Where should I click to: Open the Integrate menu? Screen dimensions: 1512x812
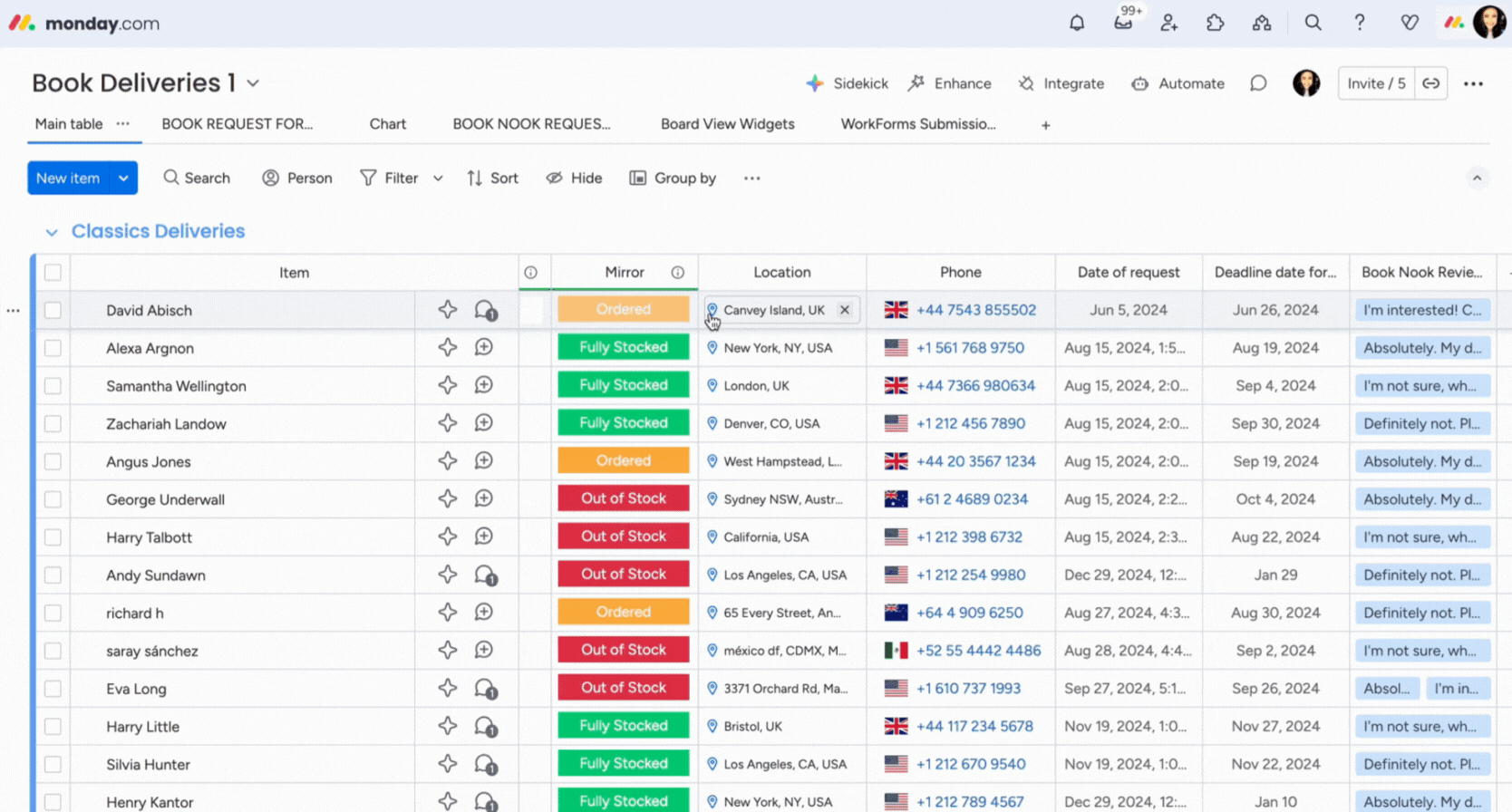click(1061, 83)
